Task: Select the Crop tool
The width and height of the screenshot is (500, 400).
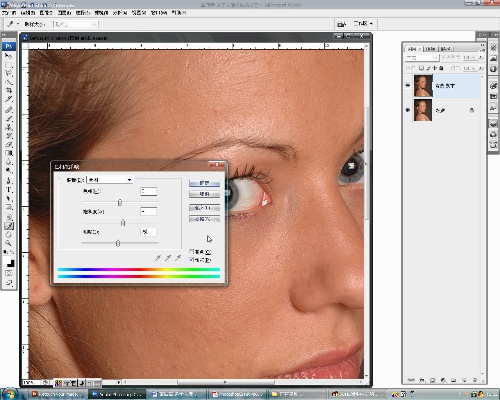Action: pos(9,90)
